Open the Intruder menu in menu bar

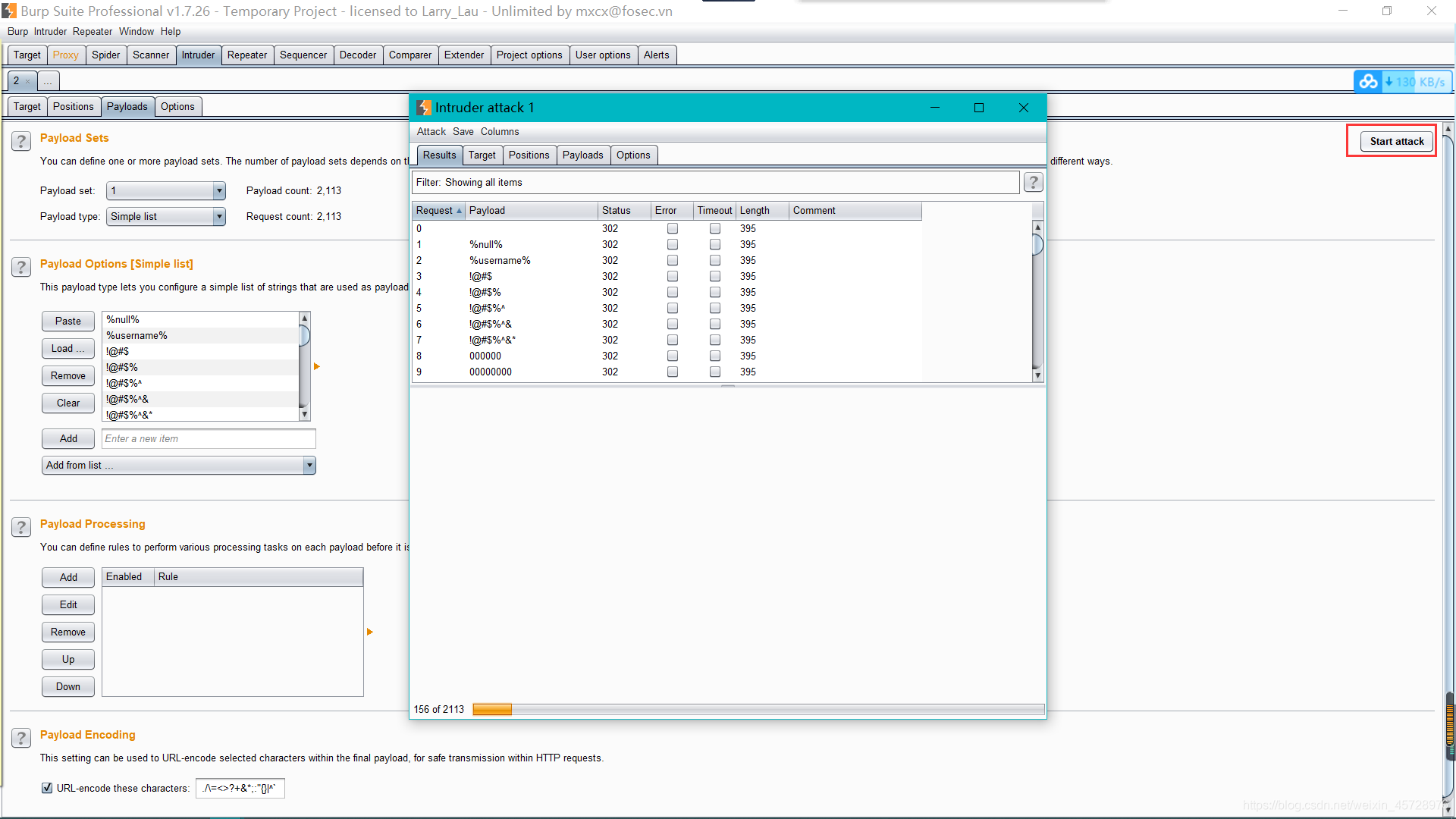point(50,31)
